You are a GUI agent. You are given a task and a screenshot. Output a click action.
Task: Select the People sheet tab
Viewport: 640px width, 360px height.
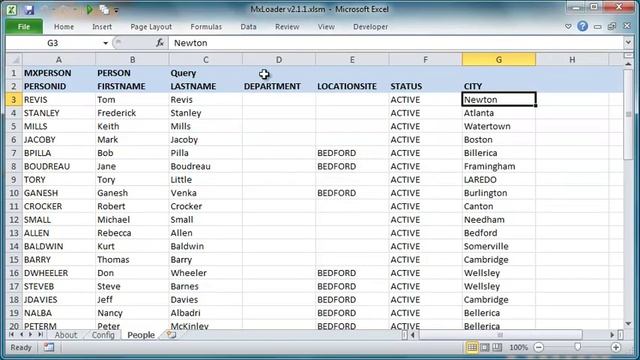(141, 335)
